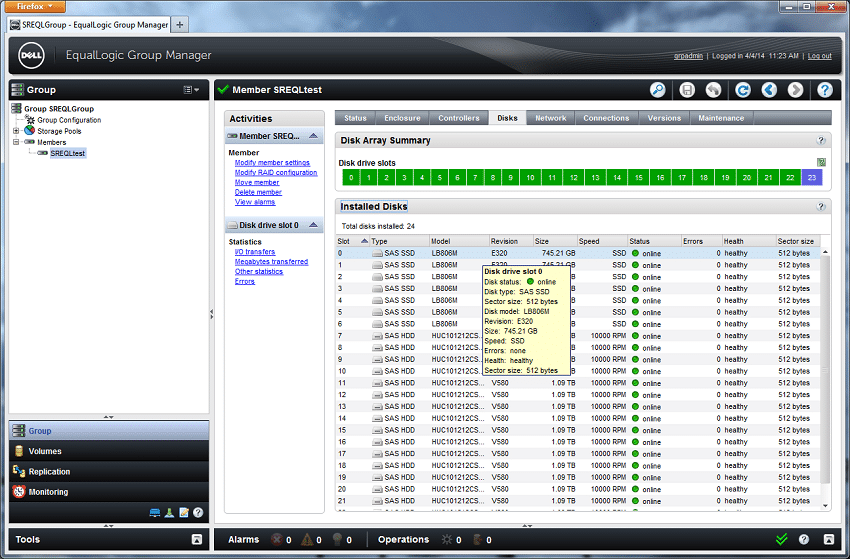Go forward with the grey right chevron
850x559 pixels.
click(x=795, y=90)
